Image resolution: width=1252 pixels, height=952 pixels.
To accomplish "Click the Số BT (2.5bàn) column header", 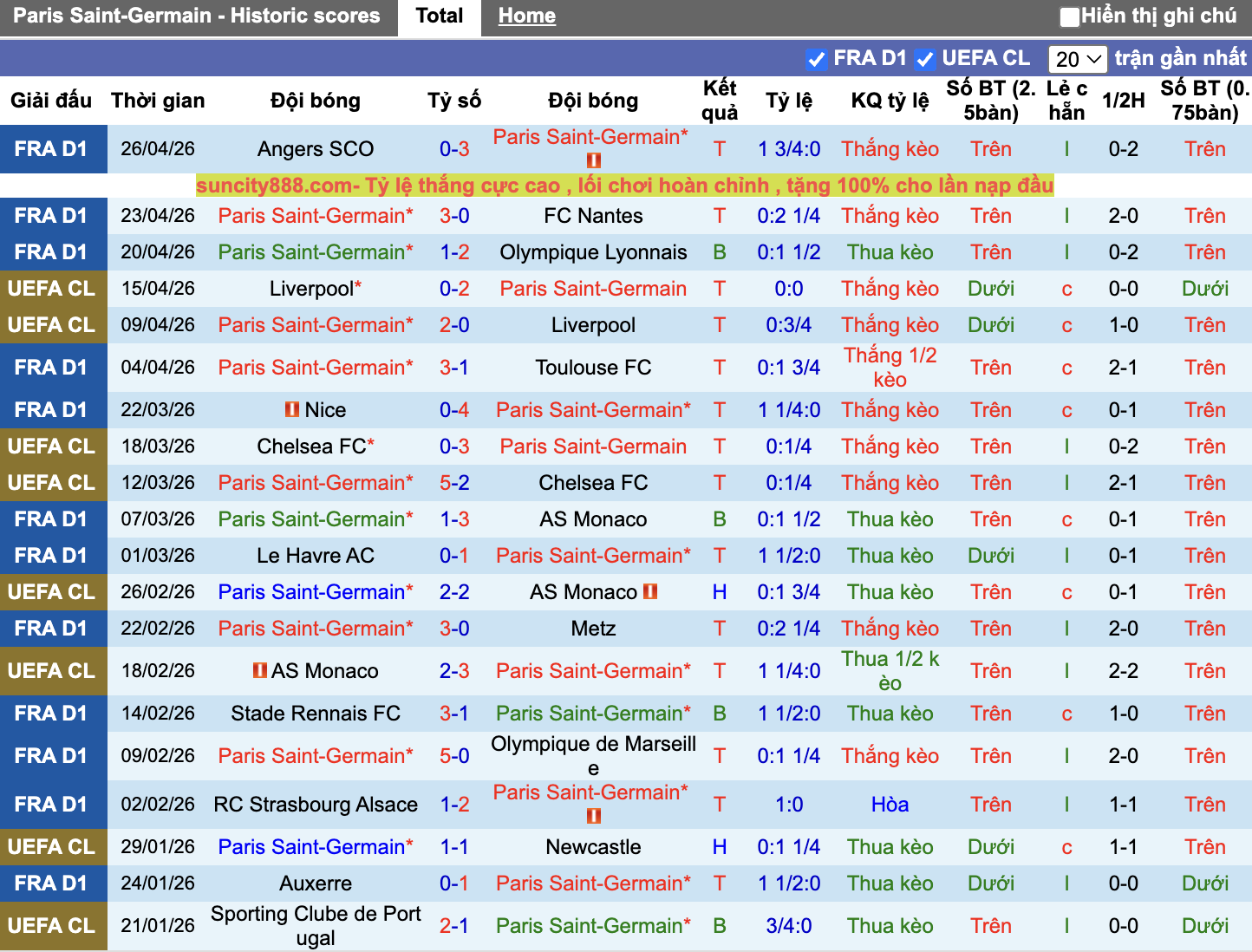I will point(991,101).
